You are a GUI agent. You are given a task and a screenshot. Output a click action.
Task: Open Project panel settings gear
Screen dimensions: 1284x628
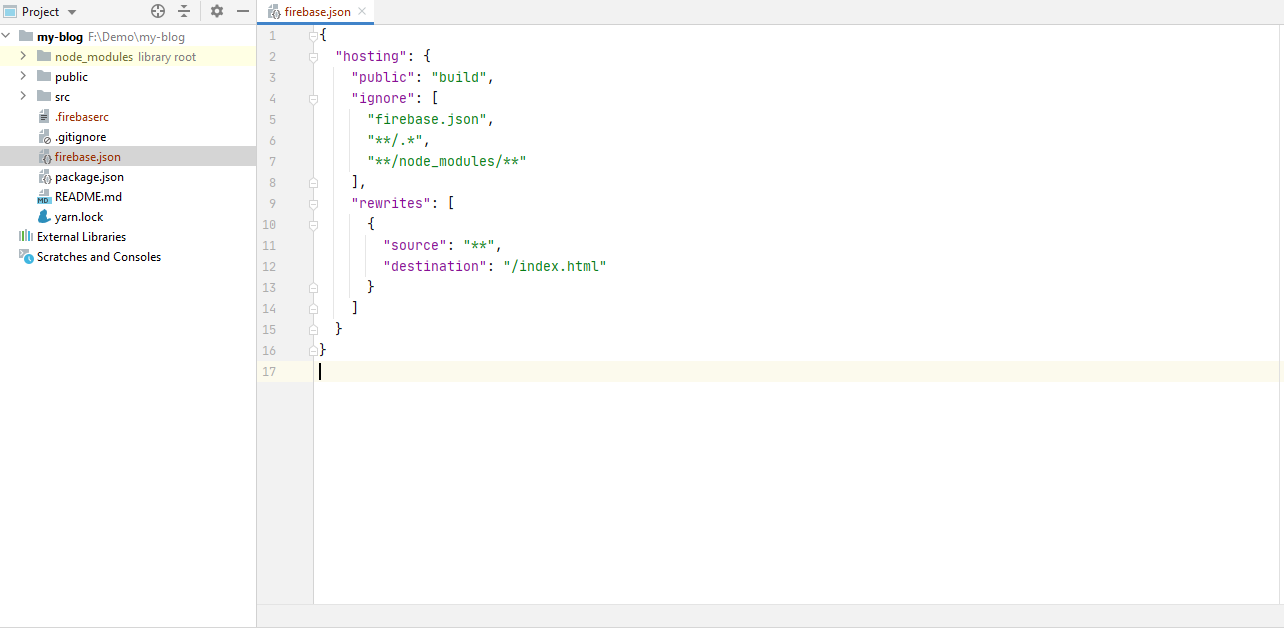[217, 12]
